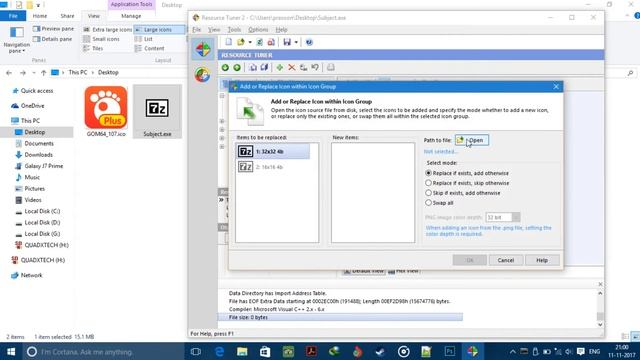Click the search magnifier icon in Explorer

[x=630, y=73]
